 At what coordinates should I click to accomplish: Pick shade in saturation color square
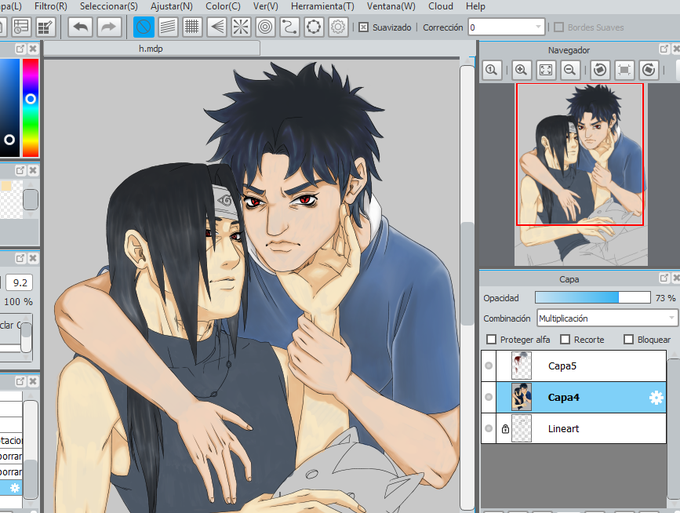(10, 108)
